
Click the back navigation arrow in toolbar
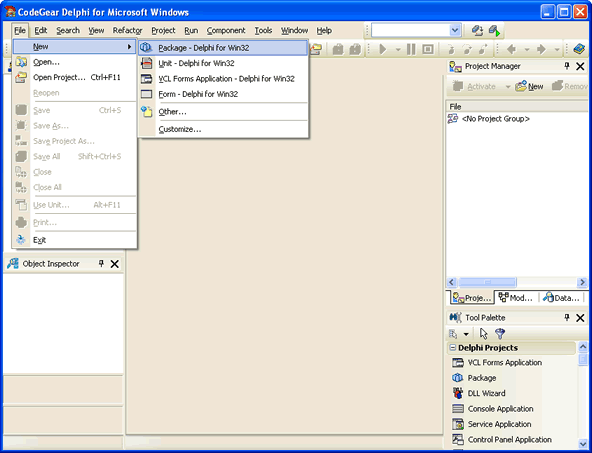[x=511, y=49]
